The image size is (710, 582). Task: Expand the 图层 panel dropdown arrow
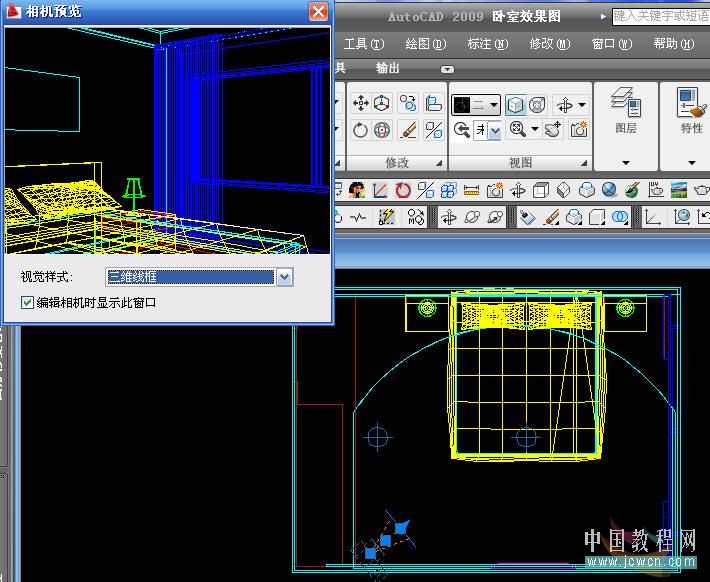[x=626, y=163]
